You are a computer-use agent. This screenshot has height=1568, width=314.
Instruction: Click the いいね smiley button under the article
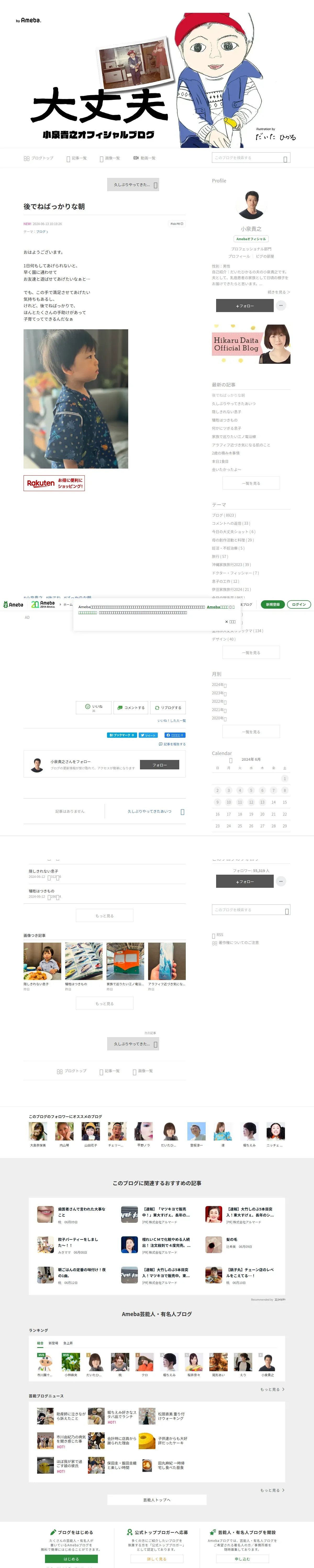tap(93, 707)
